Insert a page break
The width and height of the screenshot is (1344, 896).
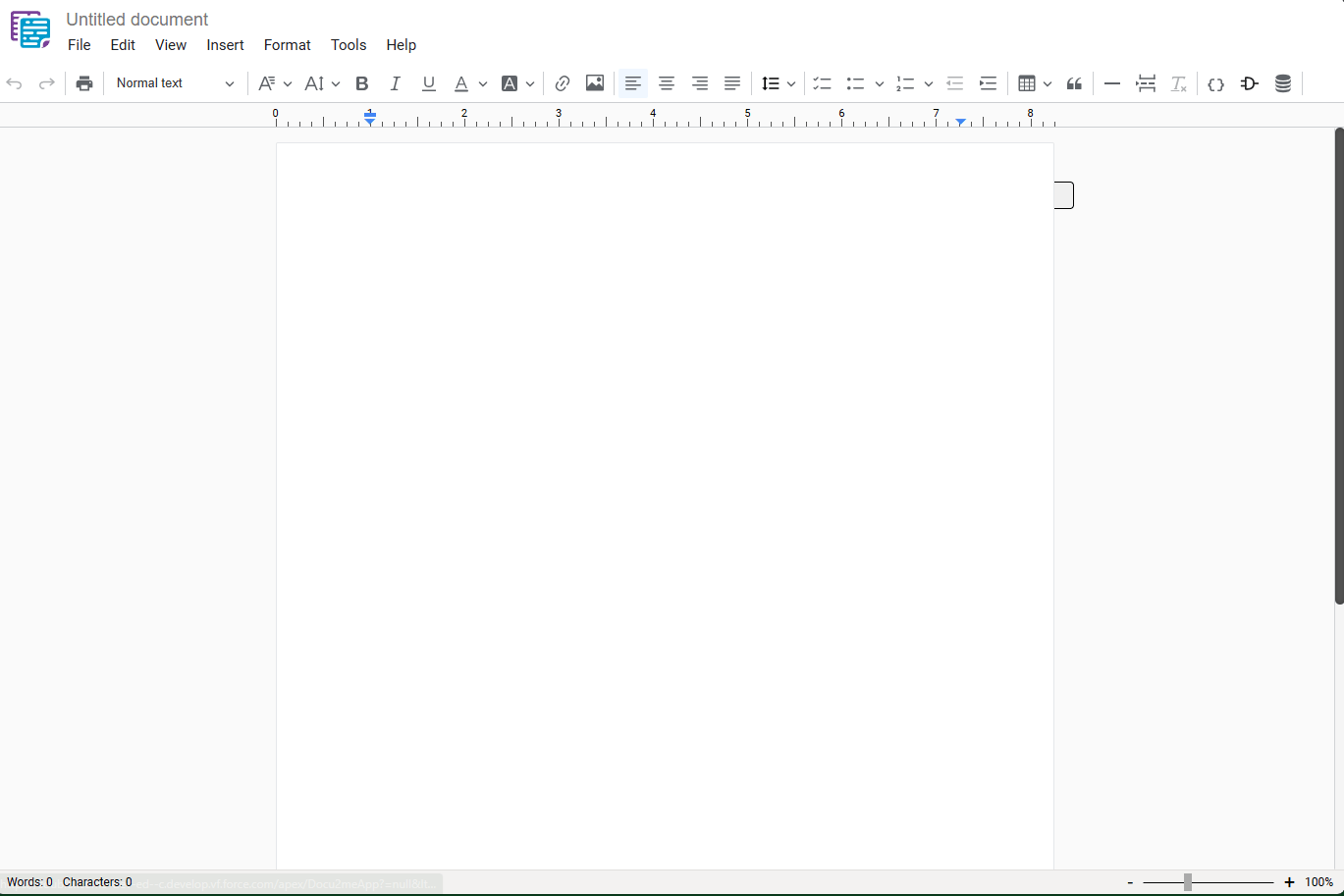[1146, 83]
